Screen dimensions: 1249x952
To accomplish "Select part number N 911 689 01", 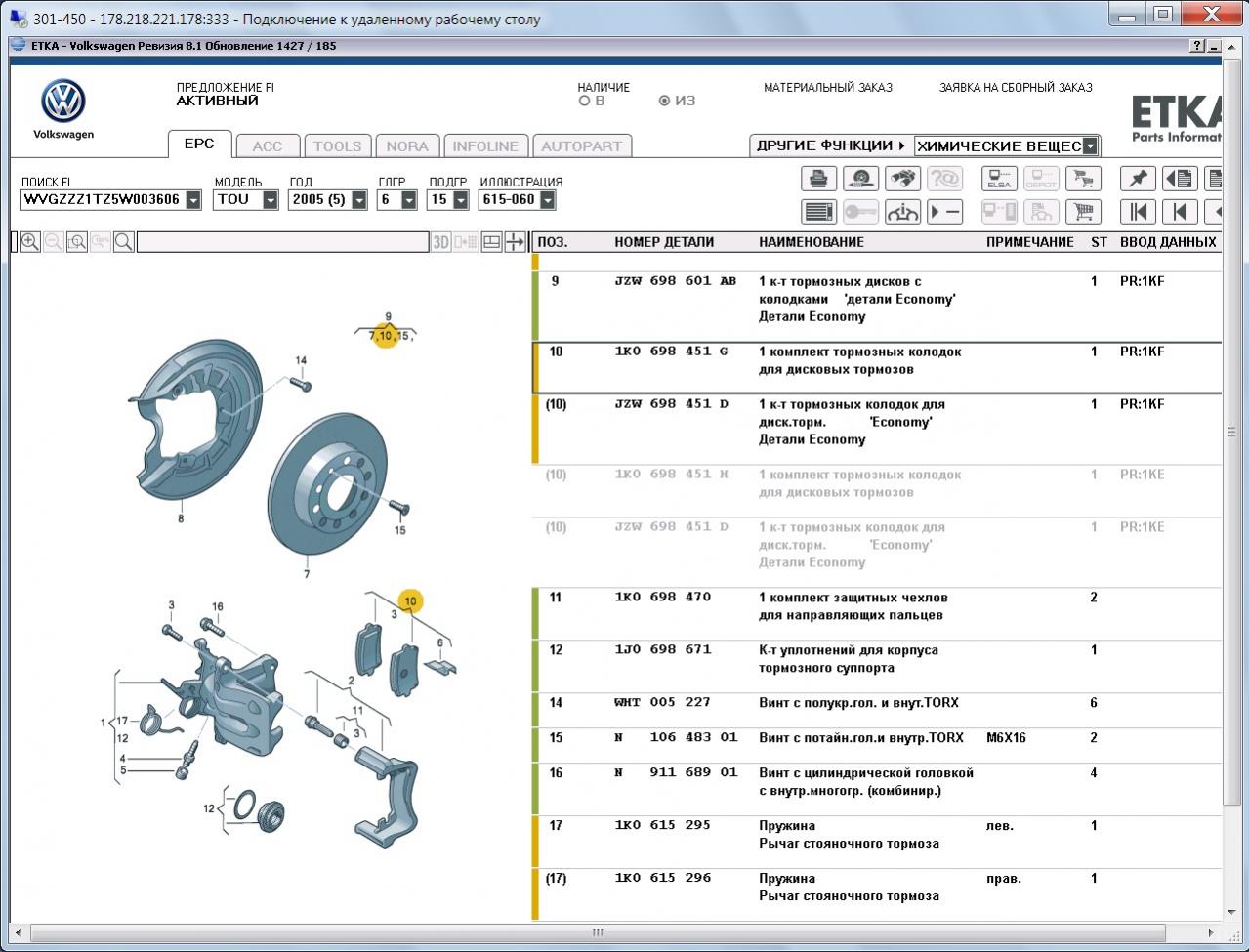I will (676, 773).
